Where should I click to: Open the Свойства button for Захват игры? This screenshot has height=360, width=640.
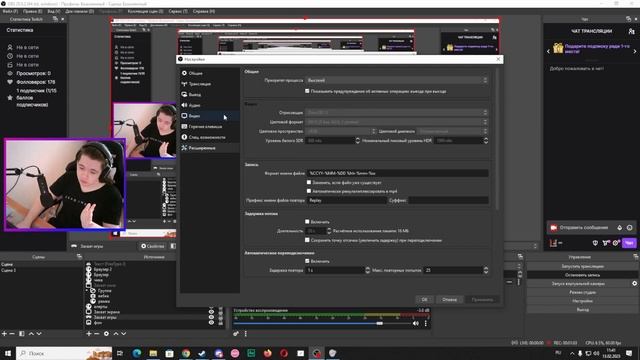coord(153,246)
